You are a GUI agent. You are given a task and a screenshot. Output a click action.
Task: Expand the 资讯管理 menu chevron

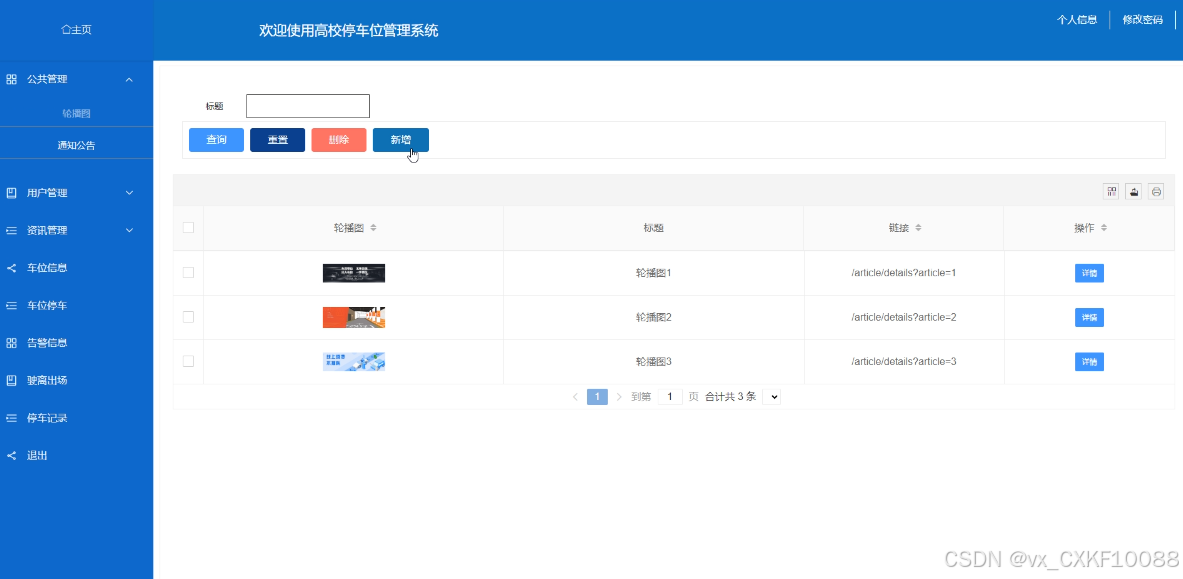pyautogui.click(x=129, y=231)
